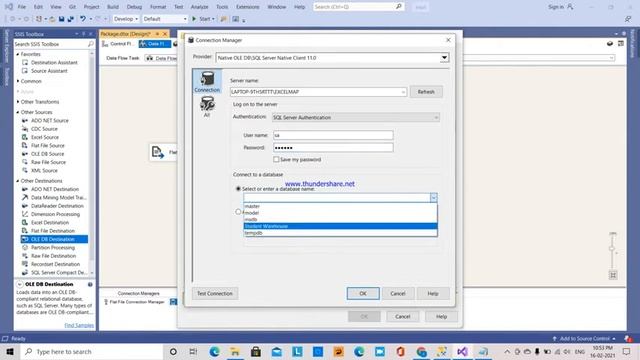The width and height of the screenshot is (640, 360).
Task: Click the Save All toolbar icon
Action: pyautogui.click(x=70, y=19)
